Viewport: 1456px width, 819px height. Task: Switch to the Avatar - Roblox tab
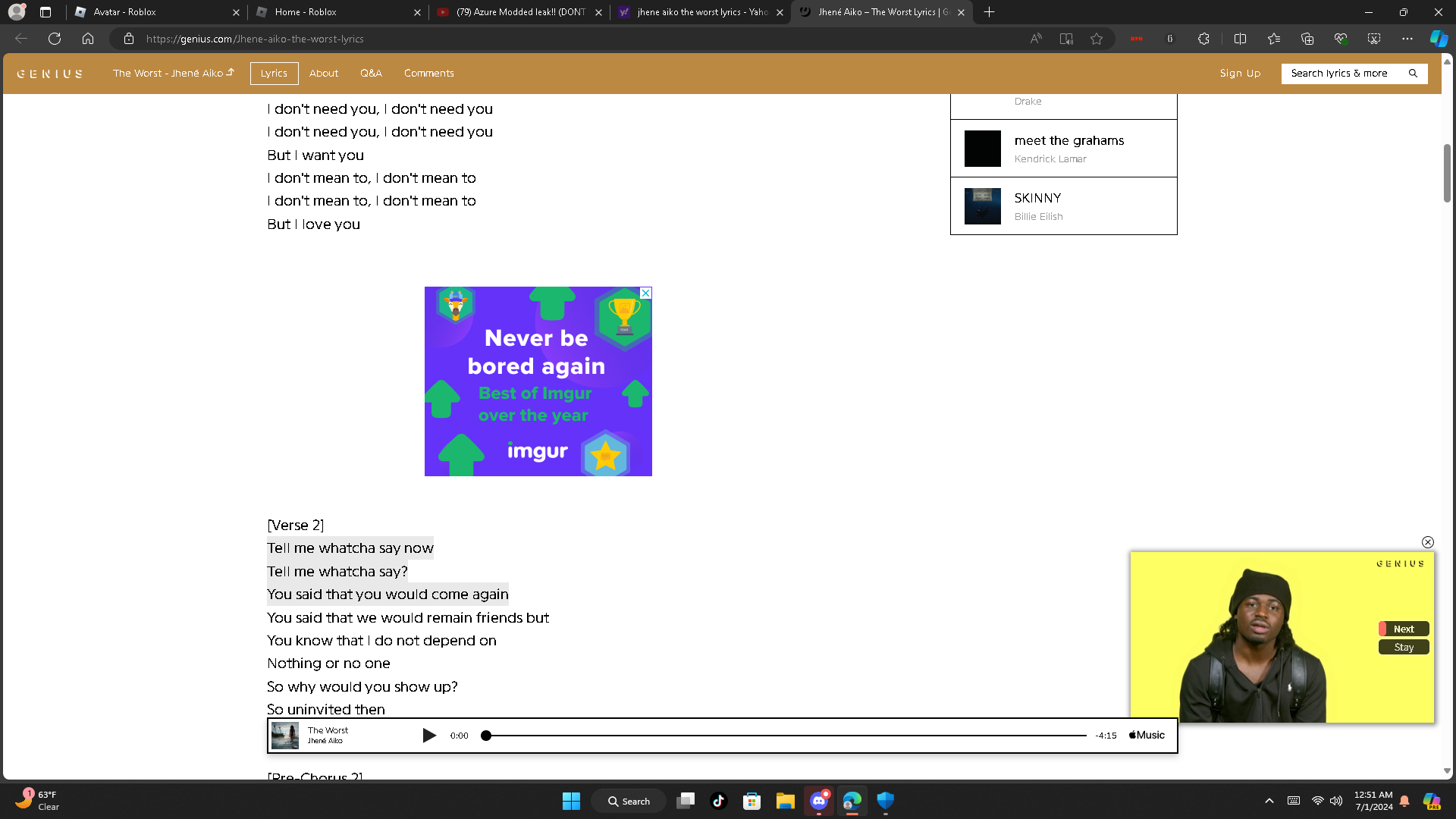(157, 12)
